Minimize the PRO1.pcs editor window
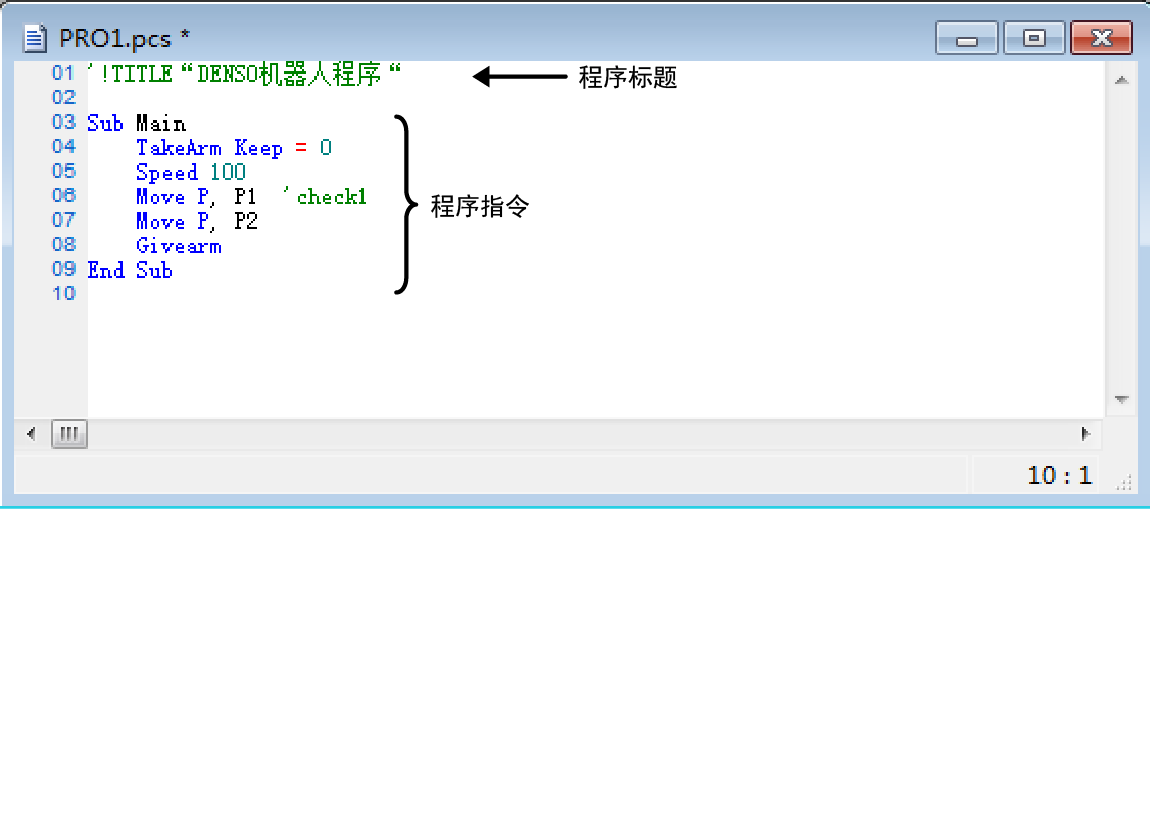Image resolution: width=1150 pixels, height=824 pixels. coord(966,39)
